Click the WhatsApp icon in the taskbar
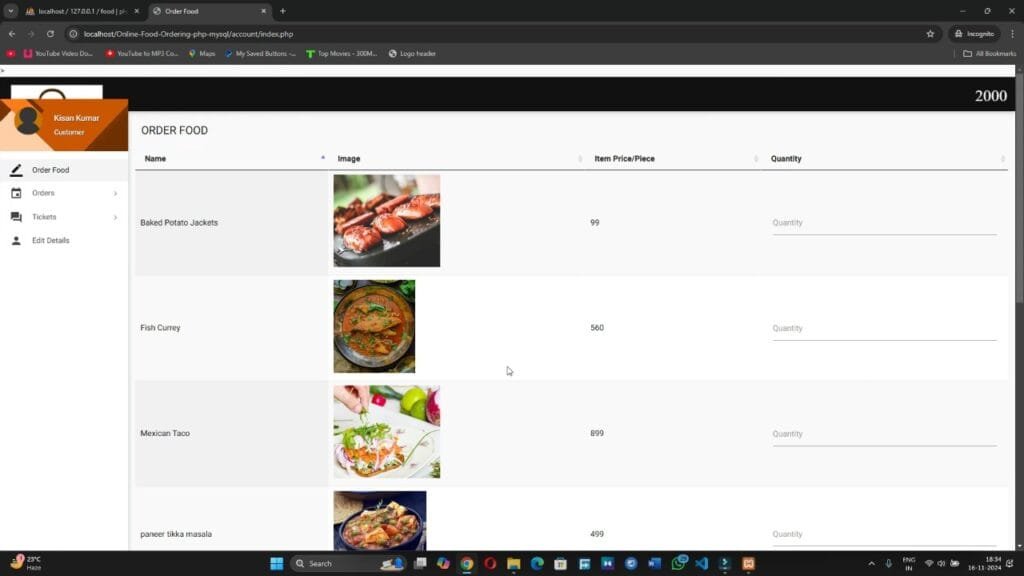The height and width of the screenshot is (576, 1024). coord(681,563)
